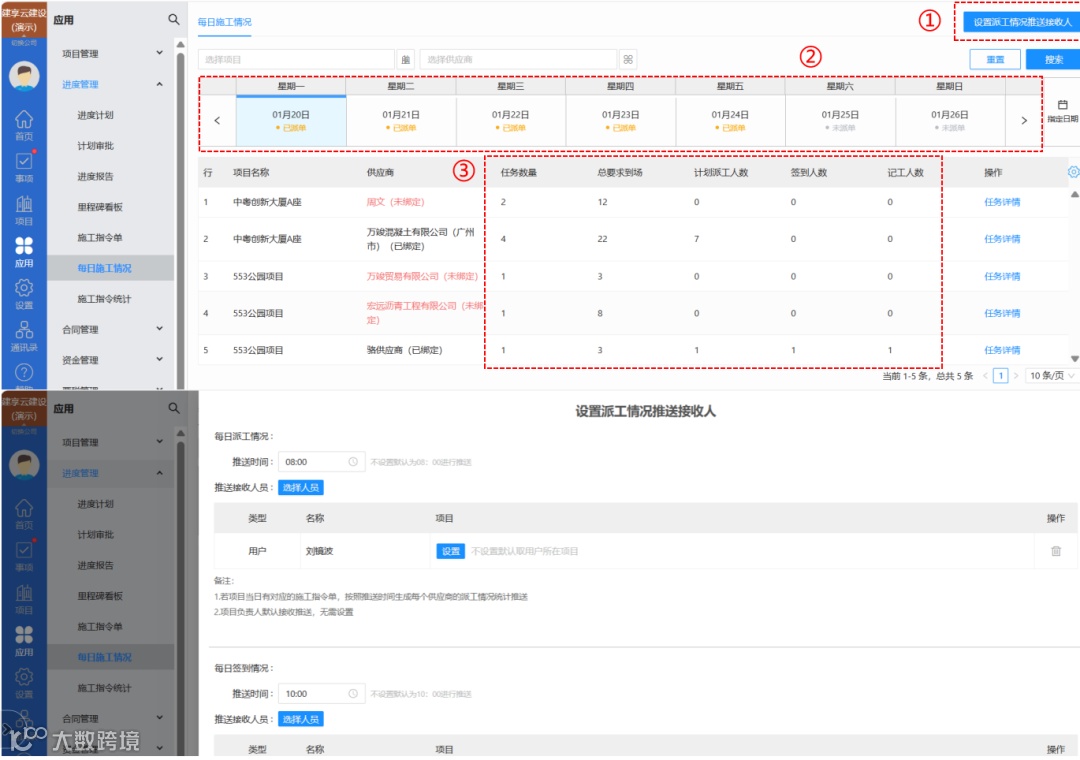Click next page arrow in pagination
The width and height of the screenshot is (1080, 760).
pos(1015,376)
